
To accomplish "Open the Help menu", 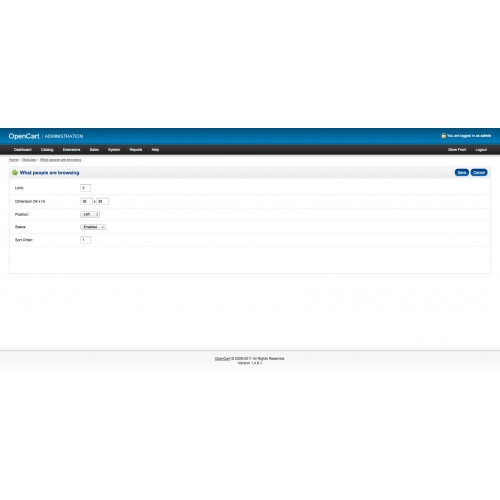I will (155, 150).
